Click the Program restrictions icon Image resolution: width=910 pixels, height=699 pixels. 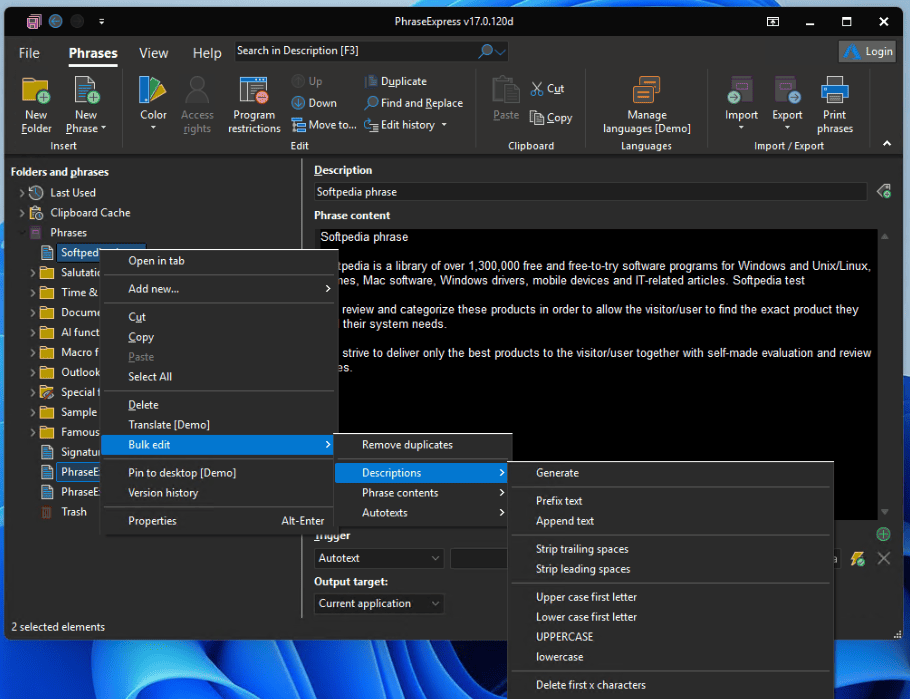[x=254, y=105]
